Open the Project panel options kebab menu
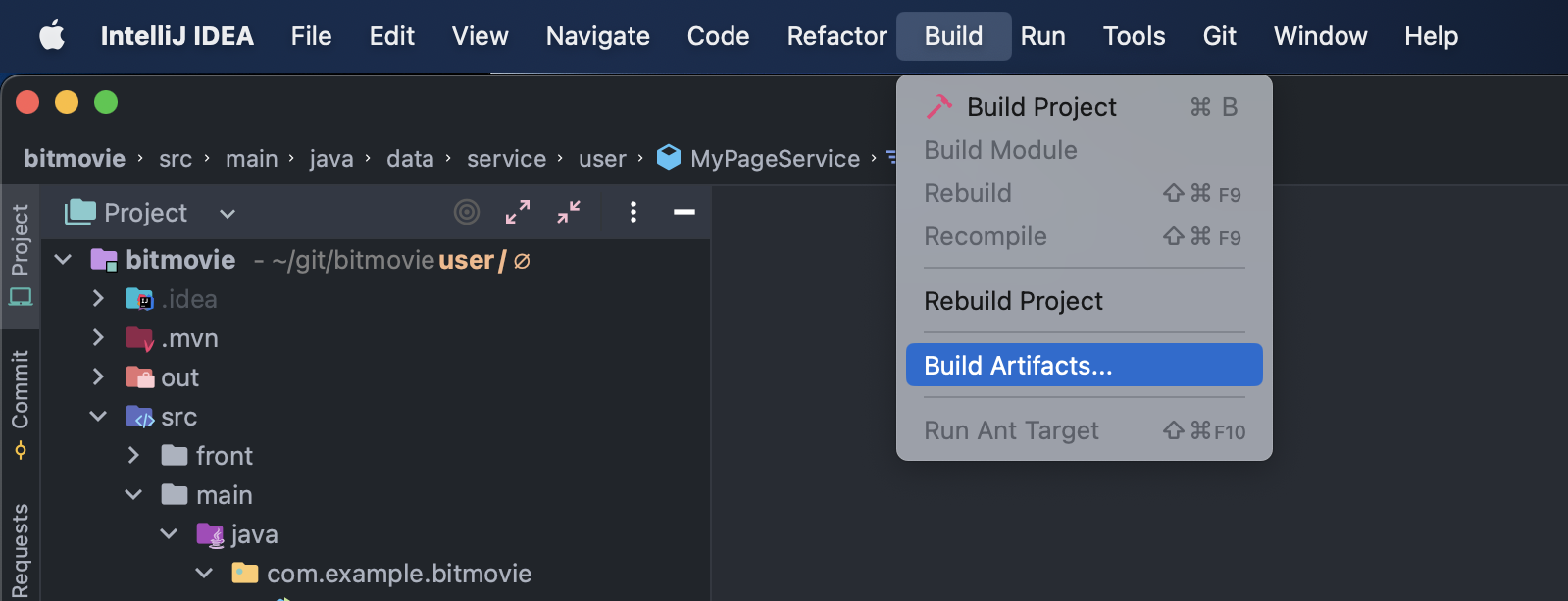This screenshot has height=601, width=1568. click(633, 212)
